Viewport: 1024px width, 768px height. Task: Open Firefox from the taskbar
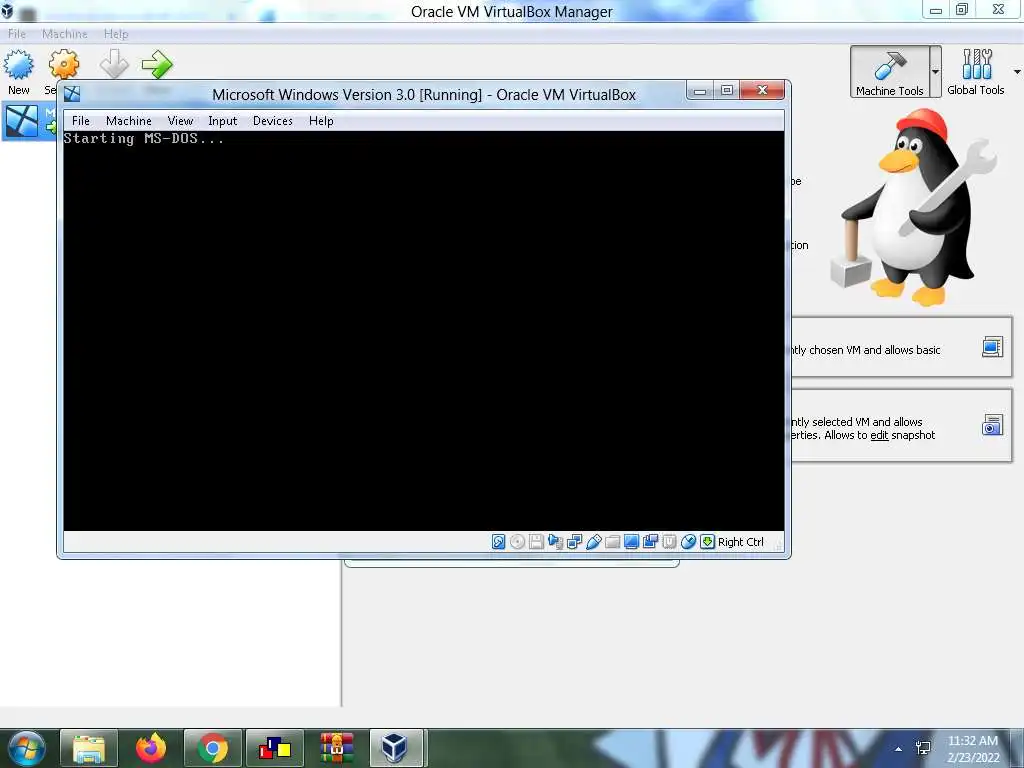(x=151, y=748)
